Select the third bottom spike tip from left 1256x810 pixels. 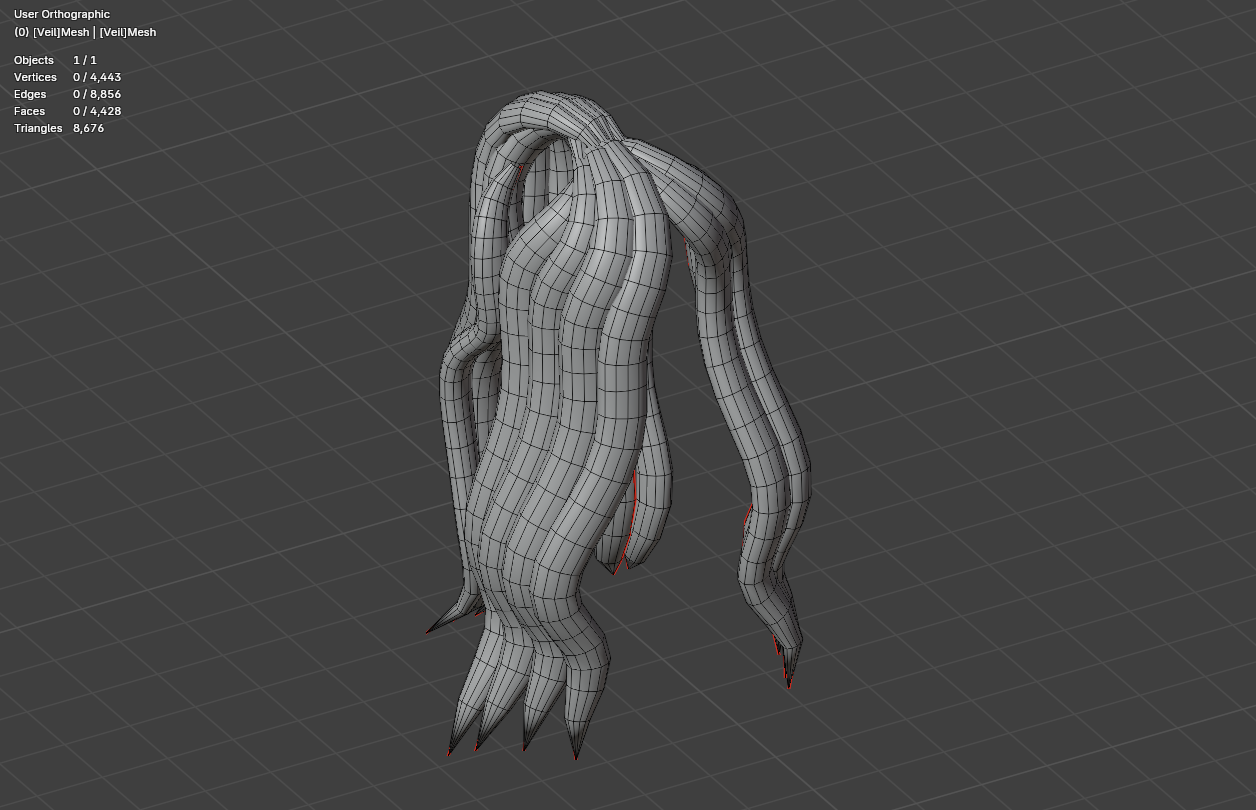tap(524, 748)
